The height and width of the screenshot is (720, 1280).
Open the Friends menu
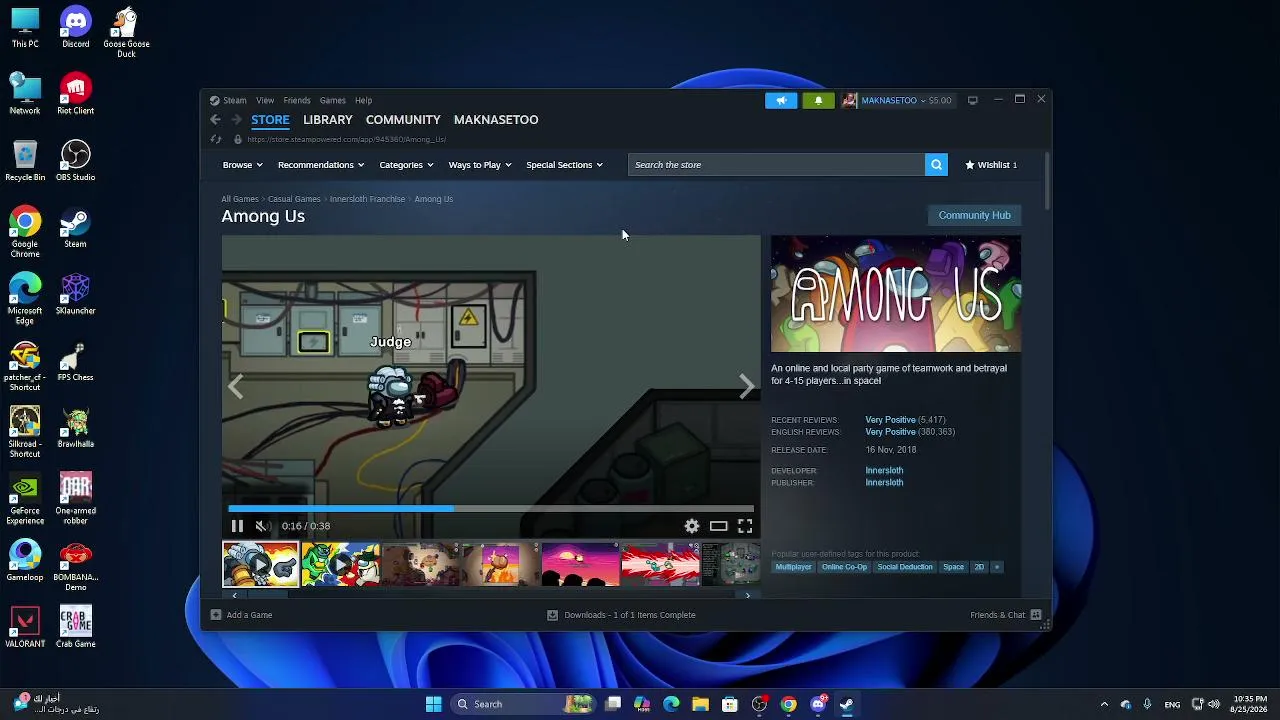(297, 100)
